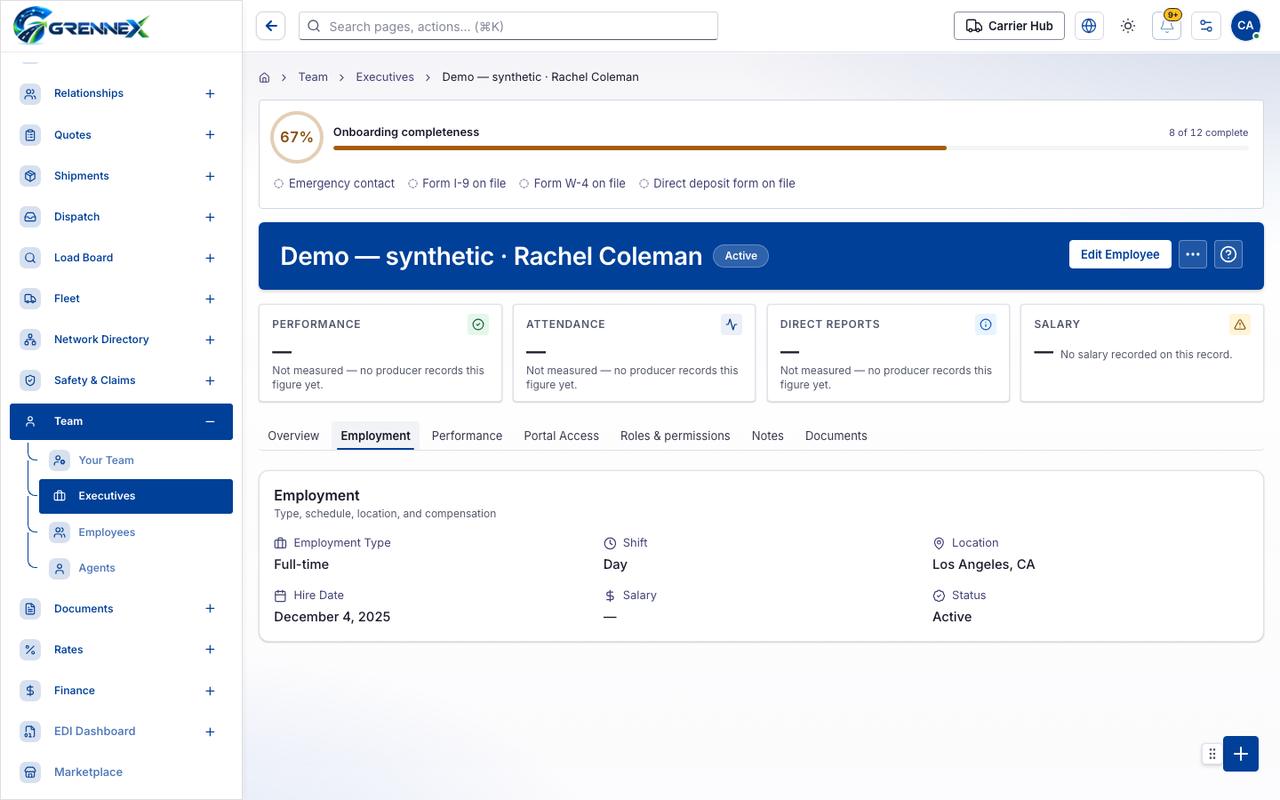The height and width of the screenshot is (800, 1280).
Task: Select Agents in sidebar
Action: (136, 568)
